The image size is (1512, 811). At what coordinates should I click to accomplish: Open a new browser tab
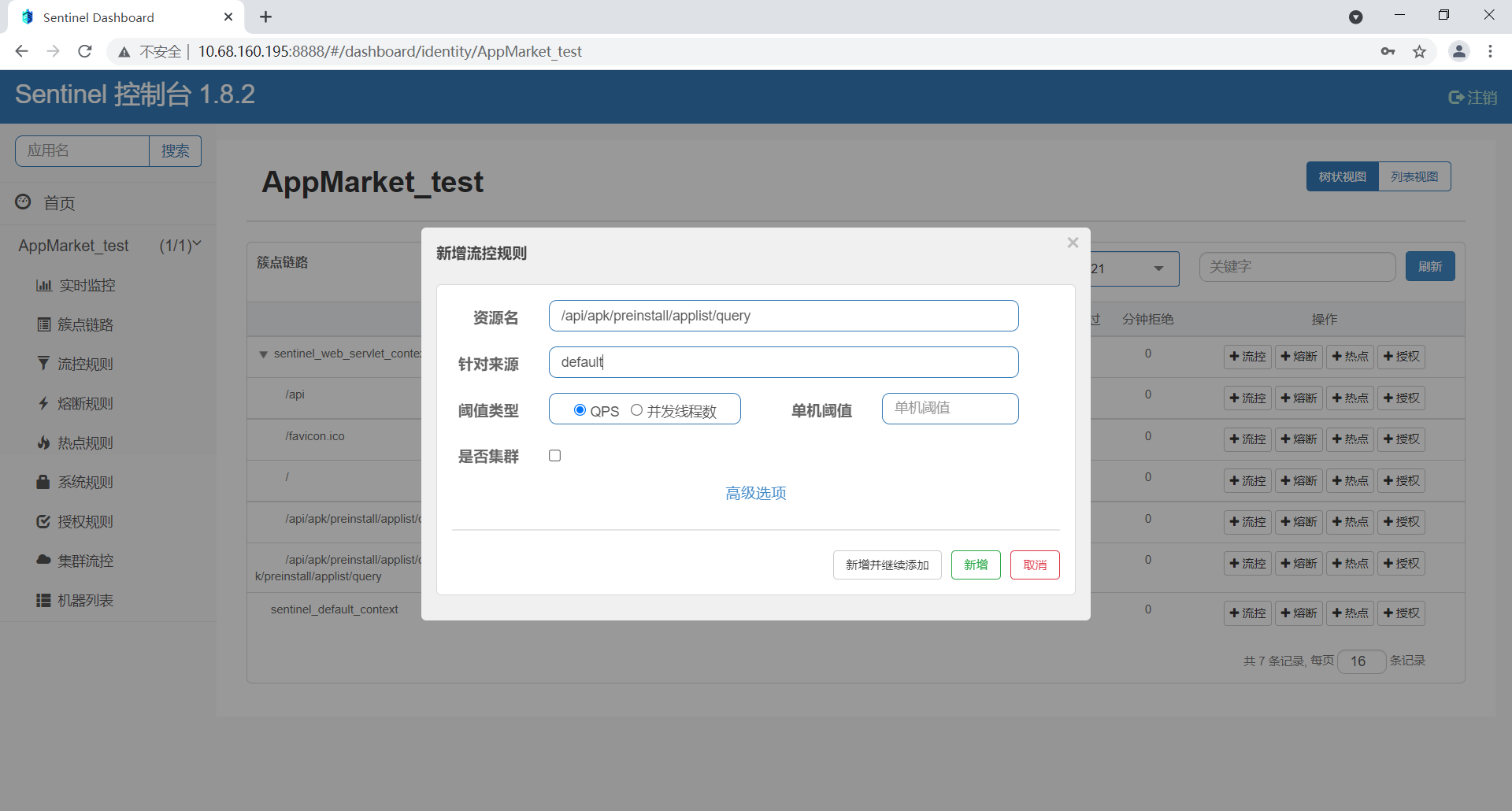click(266, 17)
